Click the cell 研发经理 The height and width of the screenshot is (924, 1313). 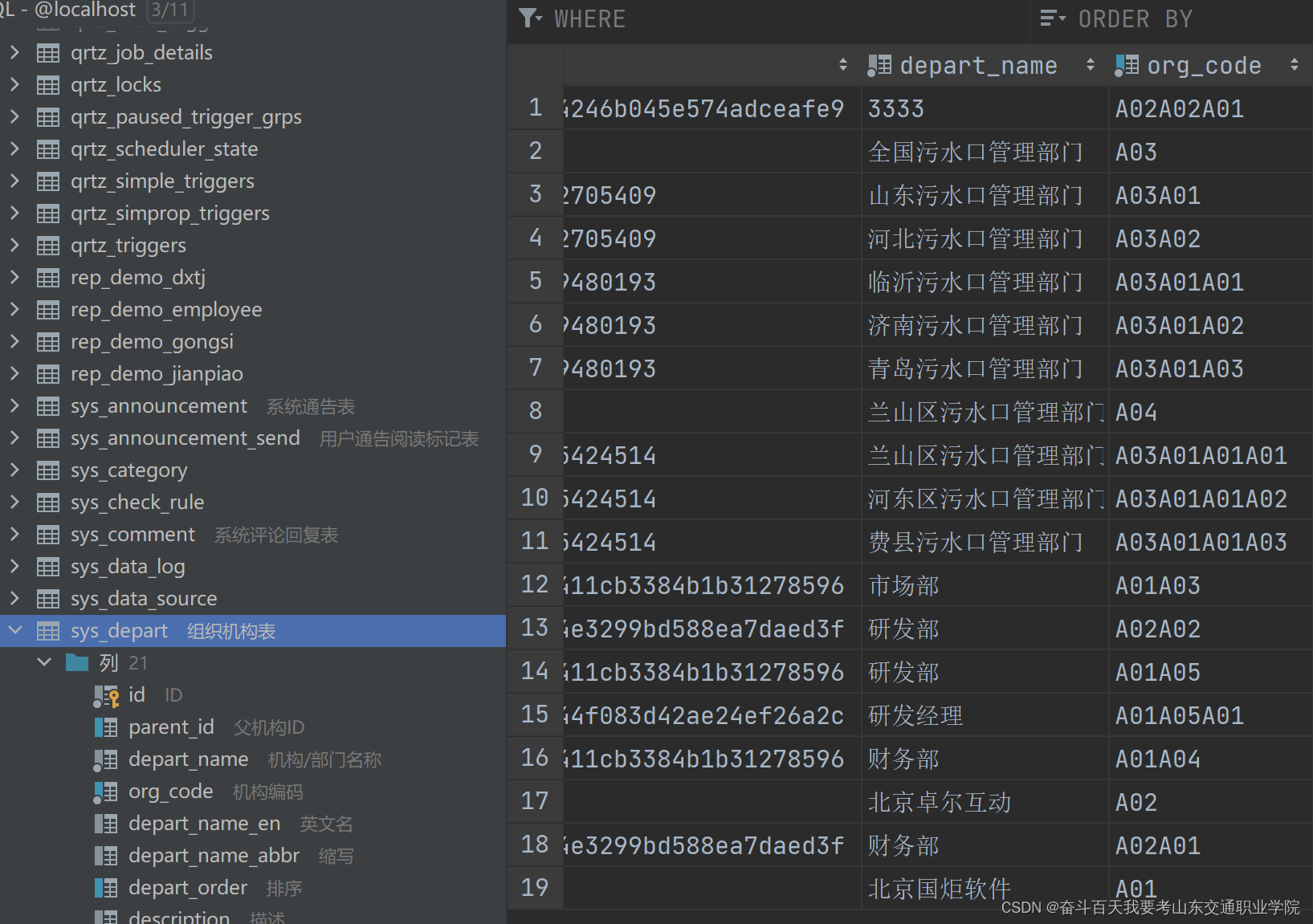click(x=985, y=715)
